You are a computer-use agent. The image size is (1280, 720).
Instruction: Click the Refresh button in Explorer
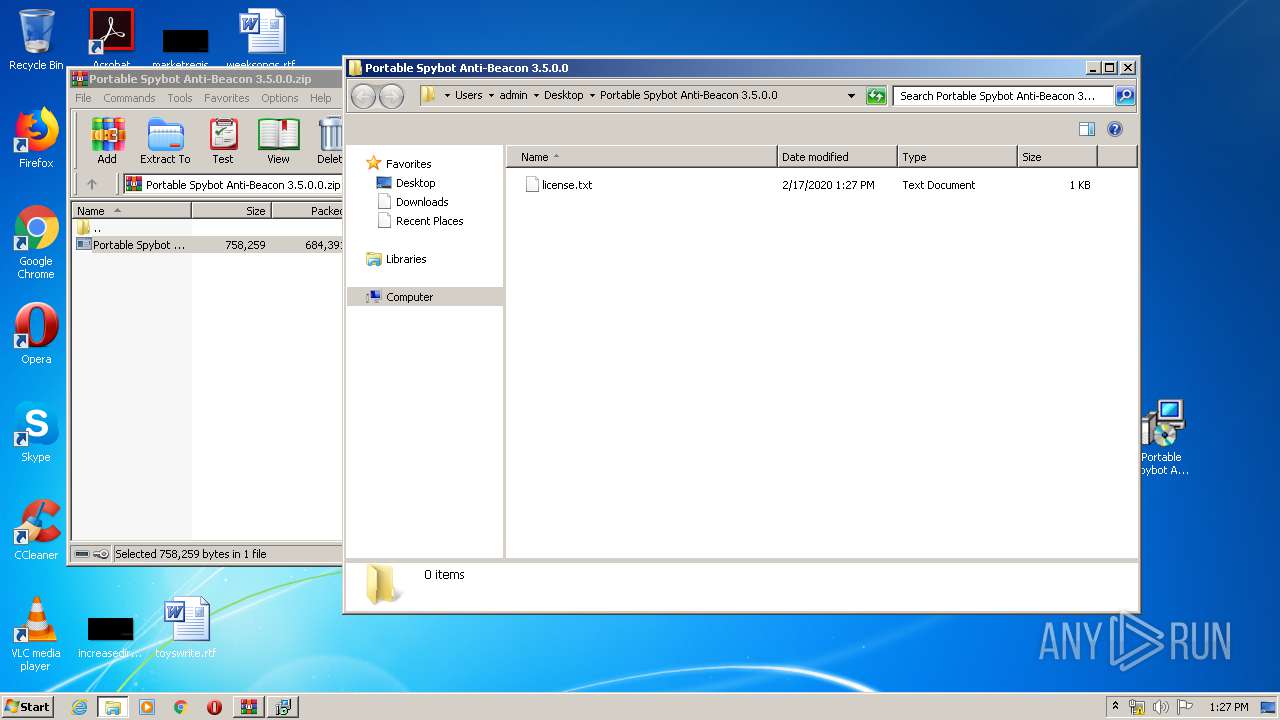point(876,96)
